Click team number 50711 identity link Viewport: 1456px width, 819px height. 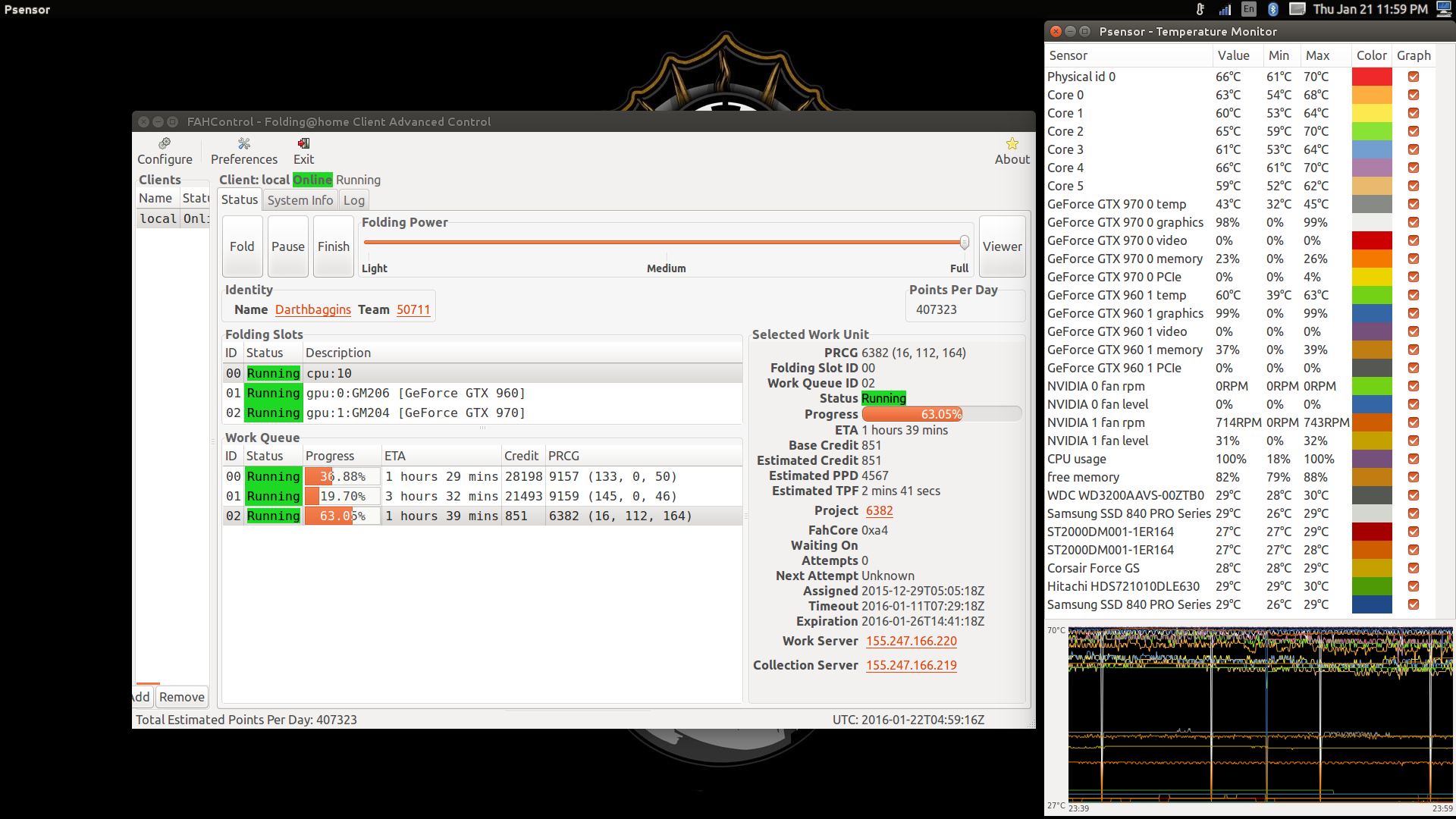pyautogui.click(x=413, y=309)
